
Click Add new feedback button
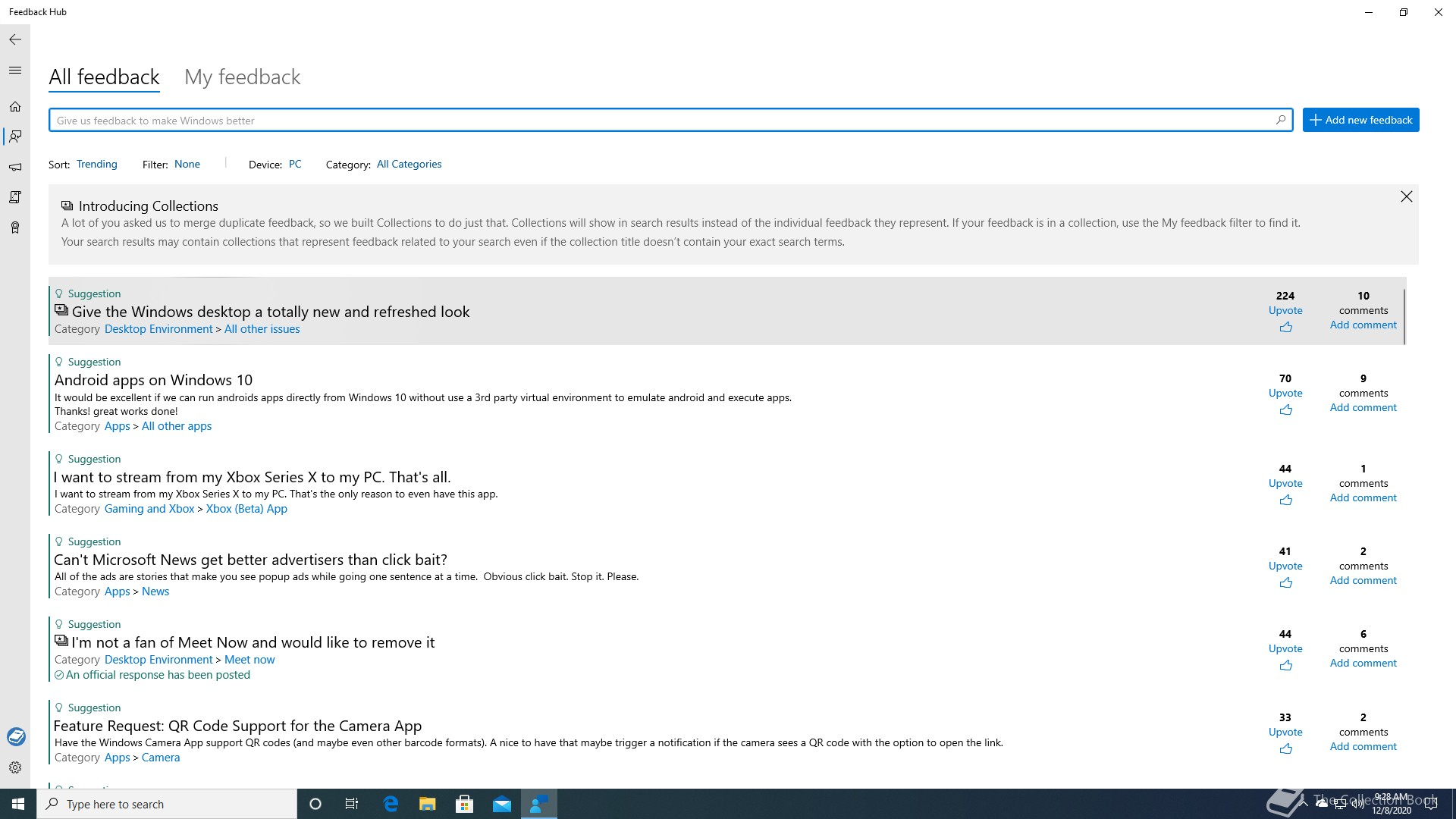click(x=1360, y=120)
